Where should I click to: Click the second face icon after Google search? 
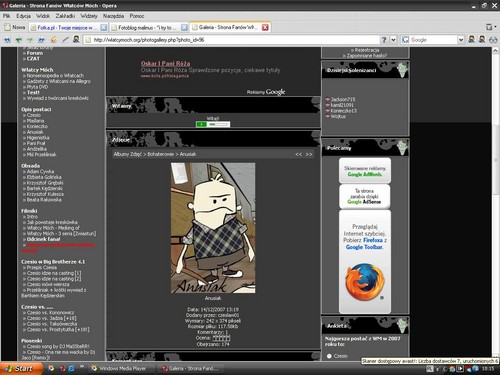point(482,39)
